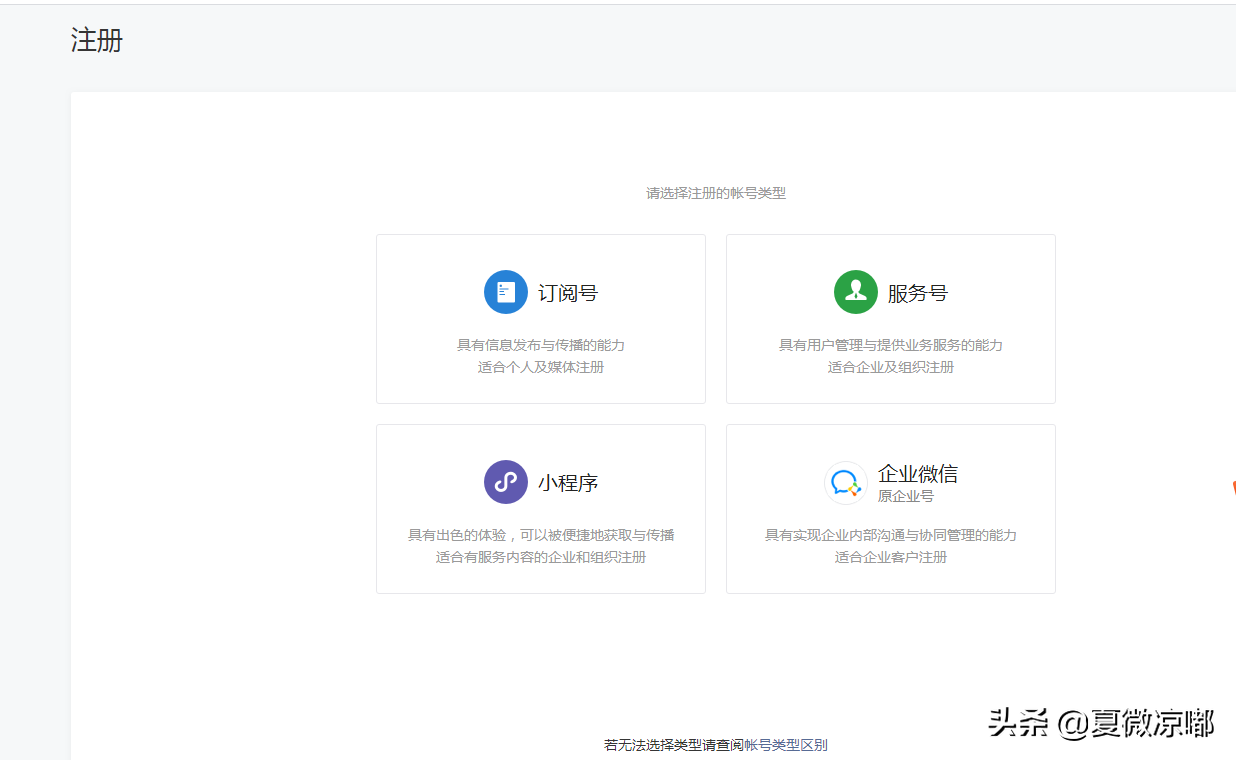
Task: Click the 企业微信 (Enterprise WeChat) chat bubble icon
Action: [846, 481]
